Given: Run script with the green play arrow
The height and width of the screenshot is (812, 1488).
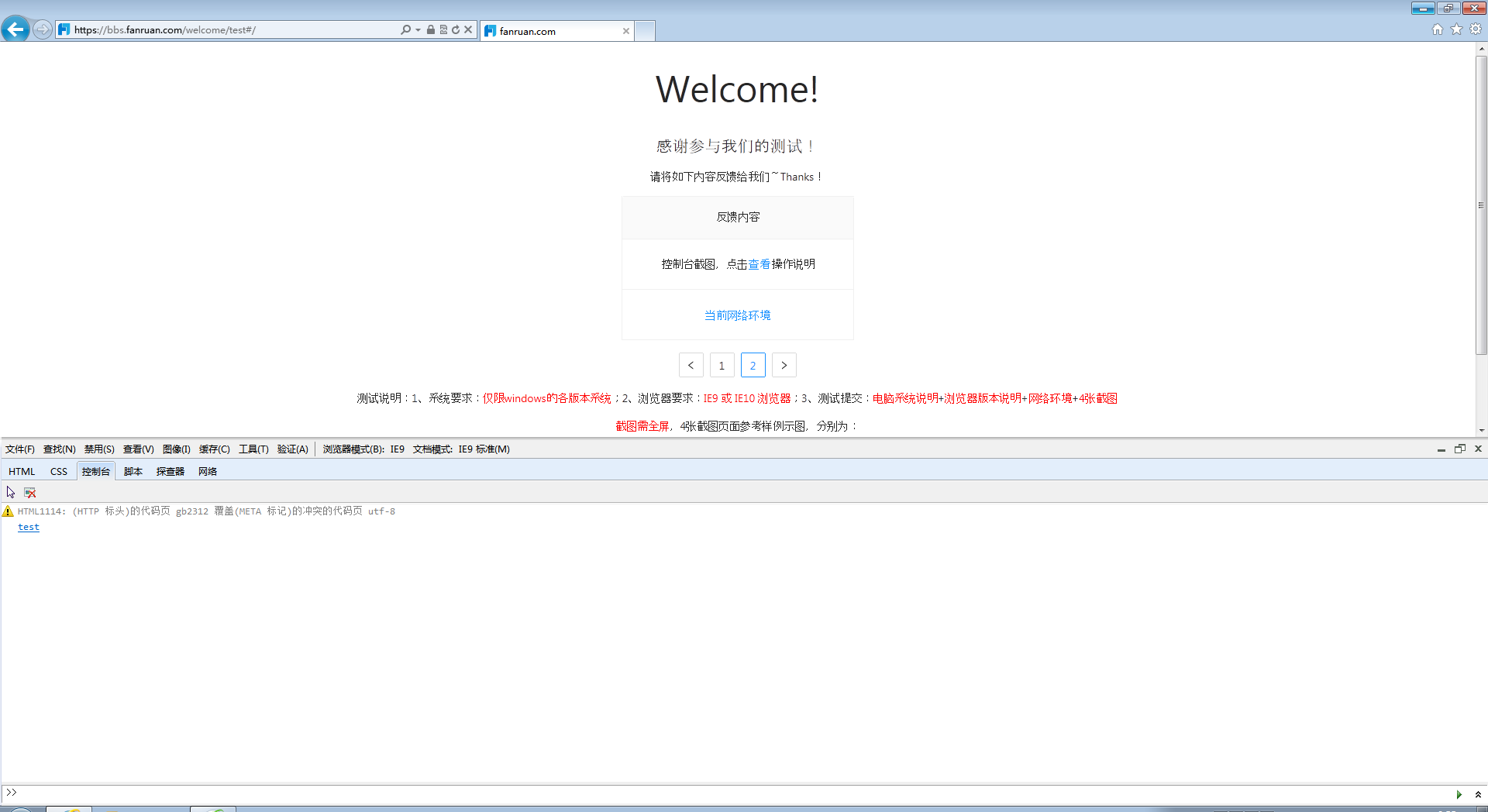Looking at the screenshot, I should tap(1459, 794).
